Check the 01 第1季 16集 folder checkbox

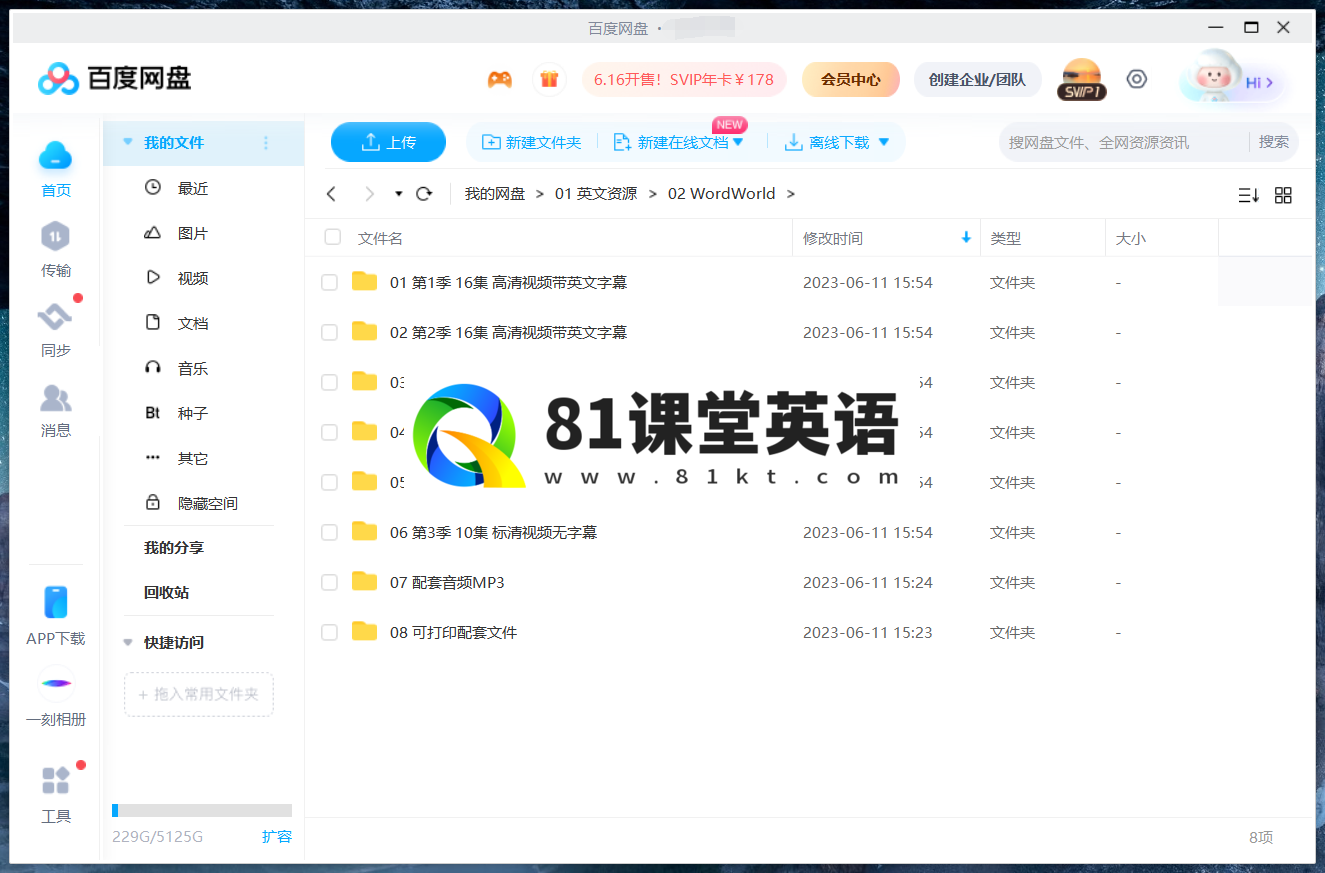329,283
